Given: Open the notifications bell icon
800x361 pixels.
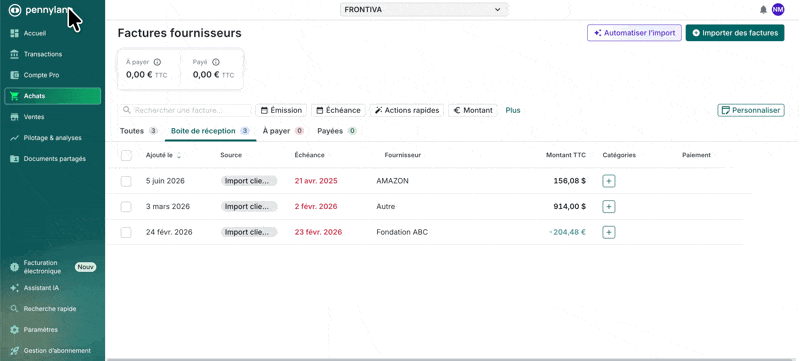Looking at the screenshot, I should coord(763,9).
